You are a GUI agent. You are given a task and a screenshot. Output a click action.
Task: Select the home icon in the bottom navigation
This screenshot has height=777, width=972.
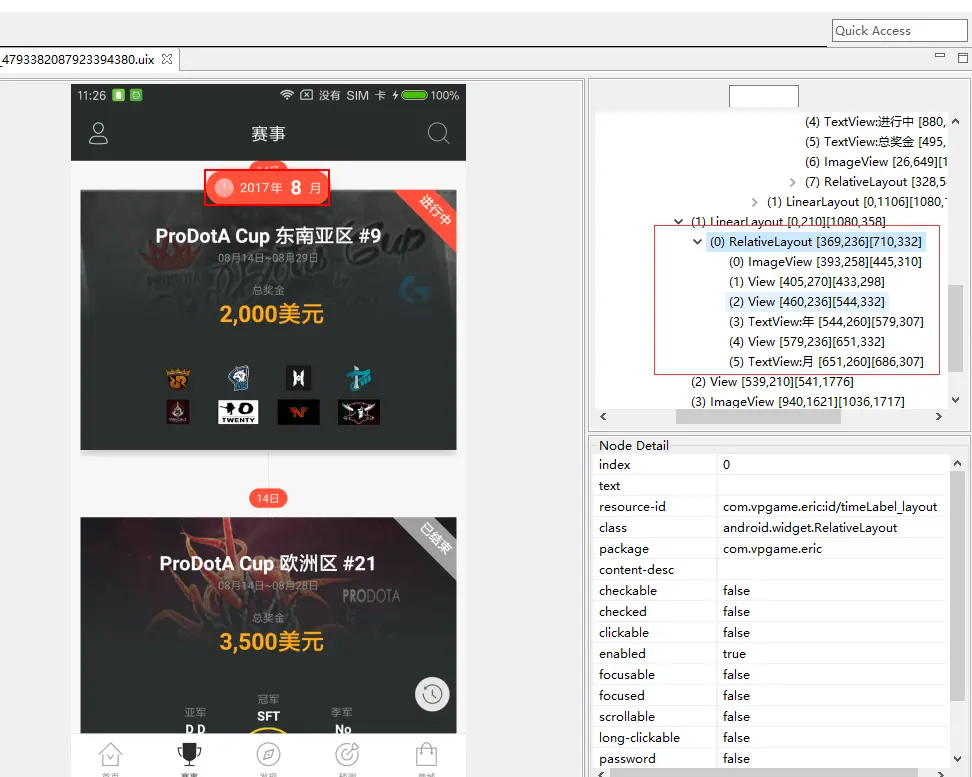pos(110,754)
